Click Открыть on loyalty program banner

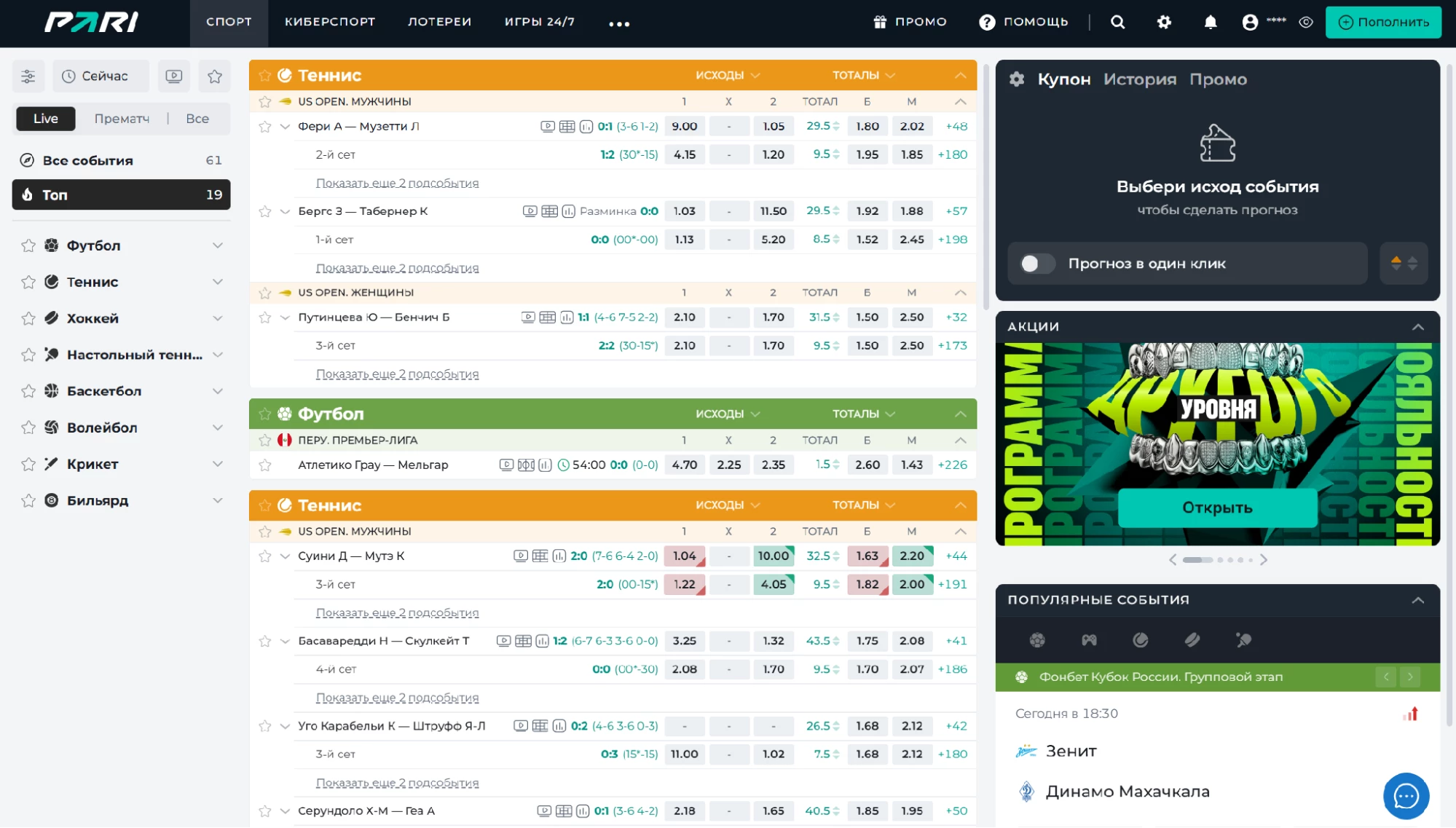tap(1217, 508)
